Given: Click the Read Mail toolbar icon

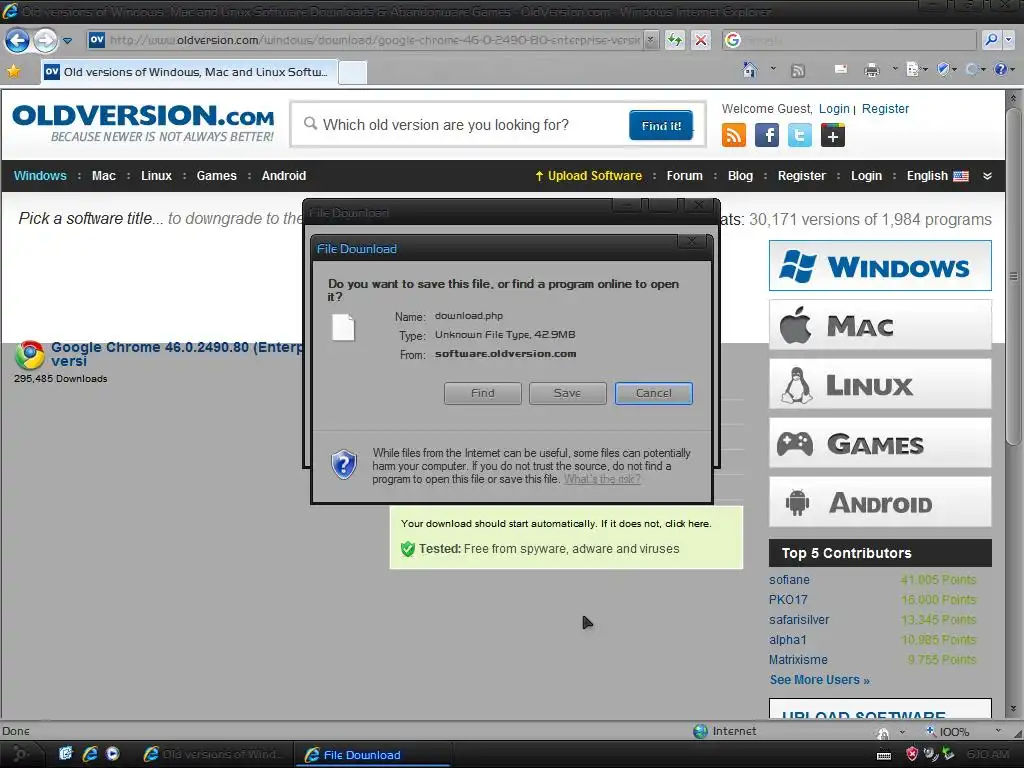Looking at the screenshot, I should 840,69.
